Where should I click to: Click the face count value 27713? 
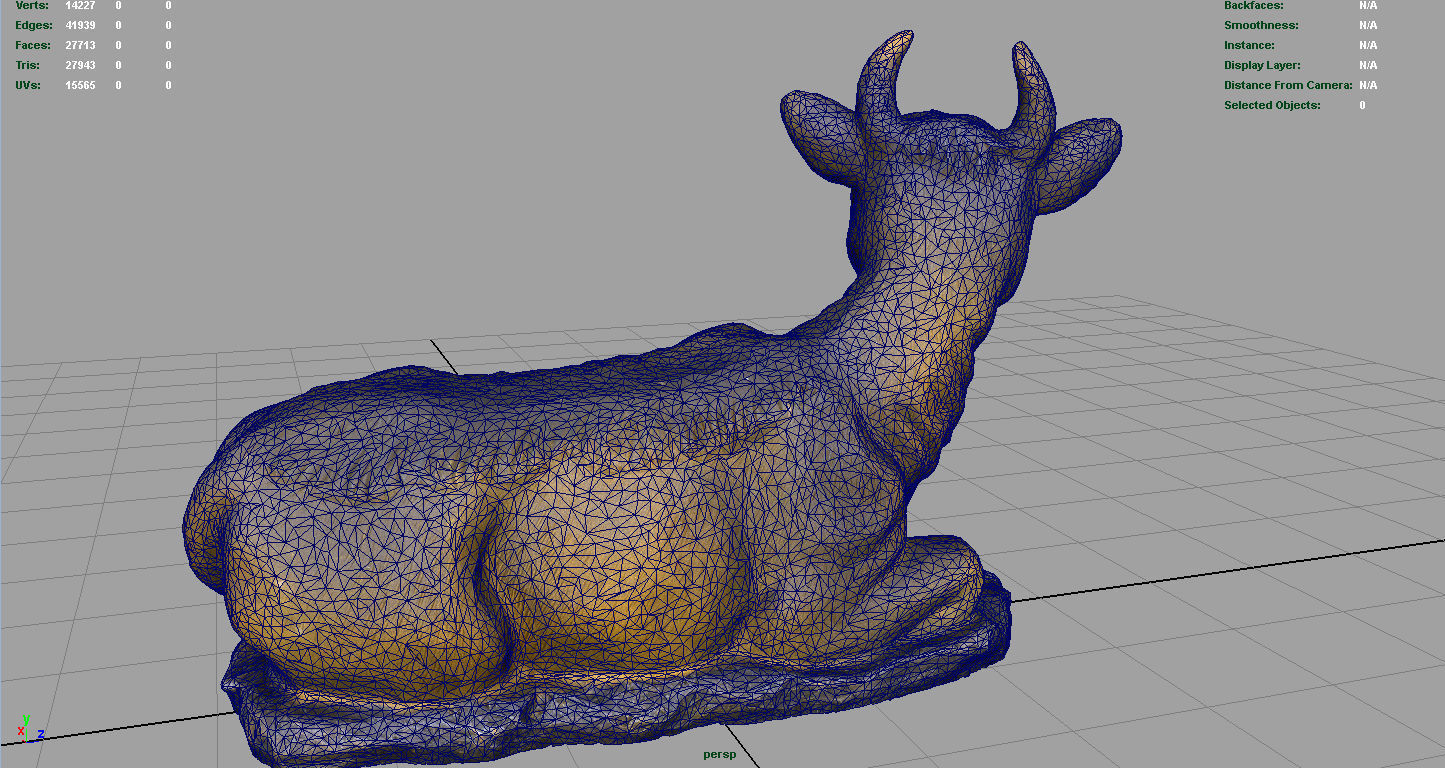click(x=80, y=45)
